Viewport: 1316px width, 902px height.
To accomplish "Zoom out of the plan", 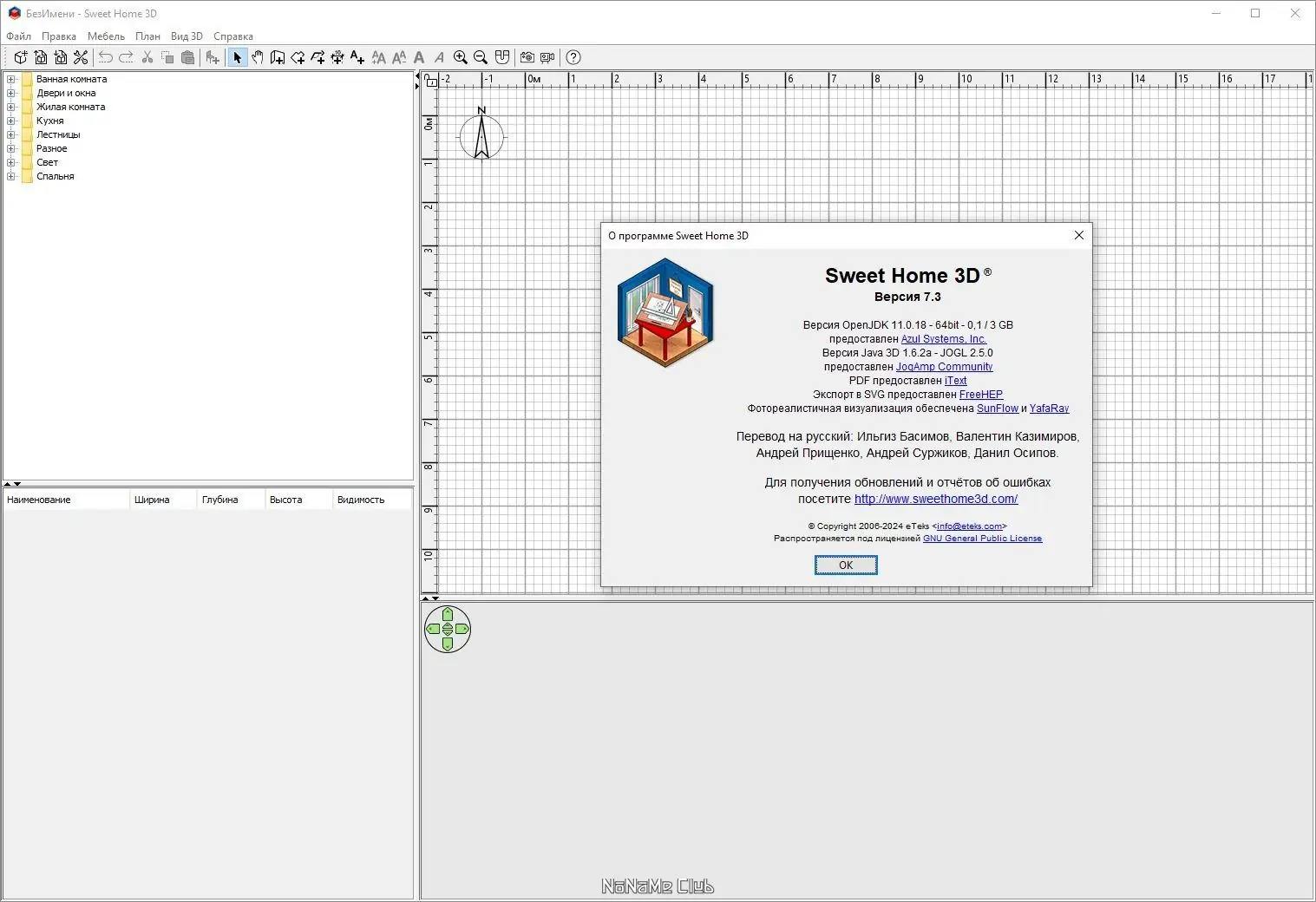I will coord(481,57).
